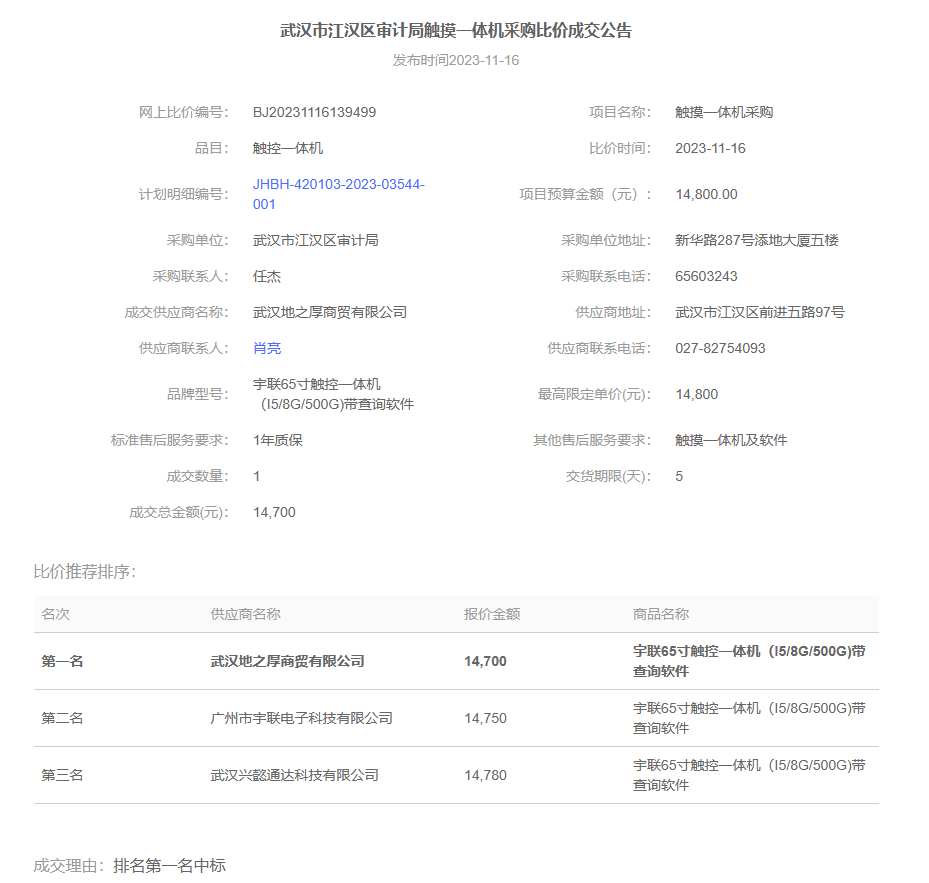
Task: Click the 排名第一名中标 deal reason text
Action: pos(169,865)
